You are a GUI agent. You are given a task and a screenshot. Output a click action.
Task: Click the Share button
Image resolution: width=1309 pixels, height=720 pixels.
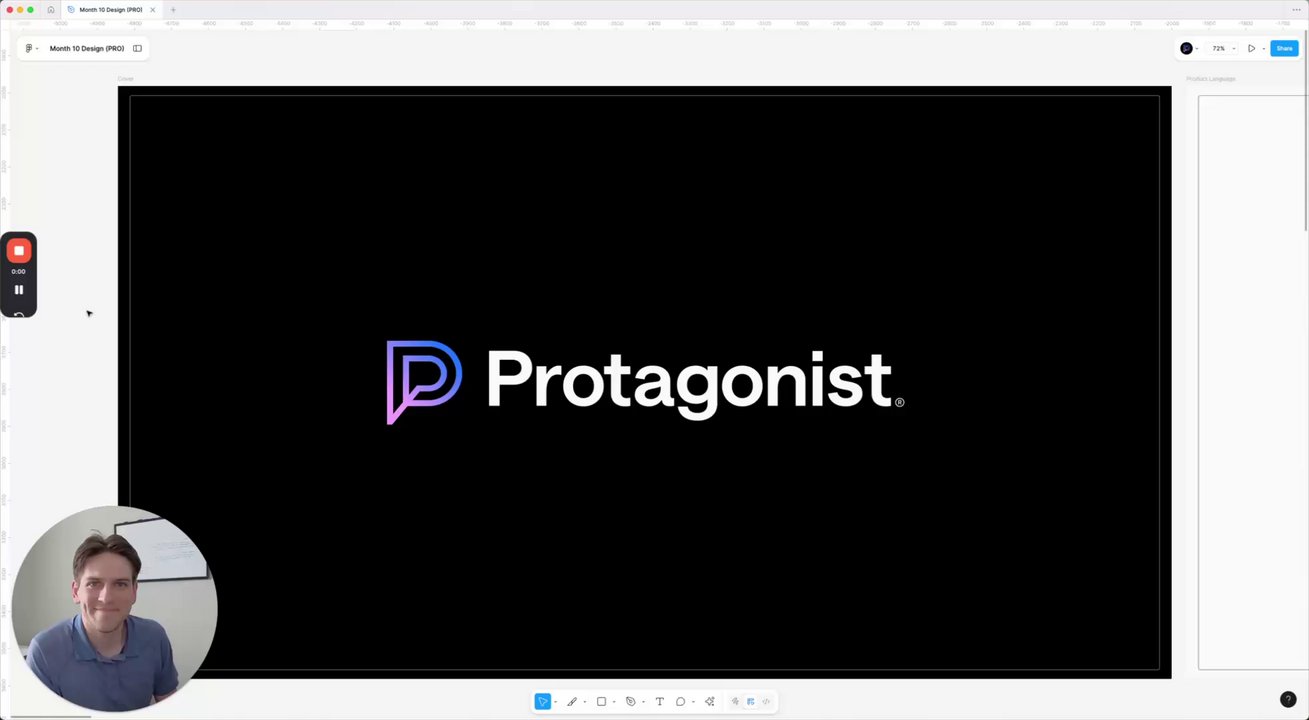pyautogui.click(x=1284, y=48)
